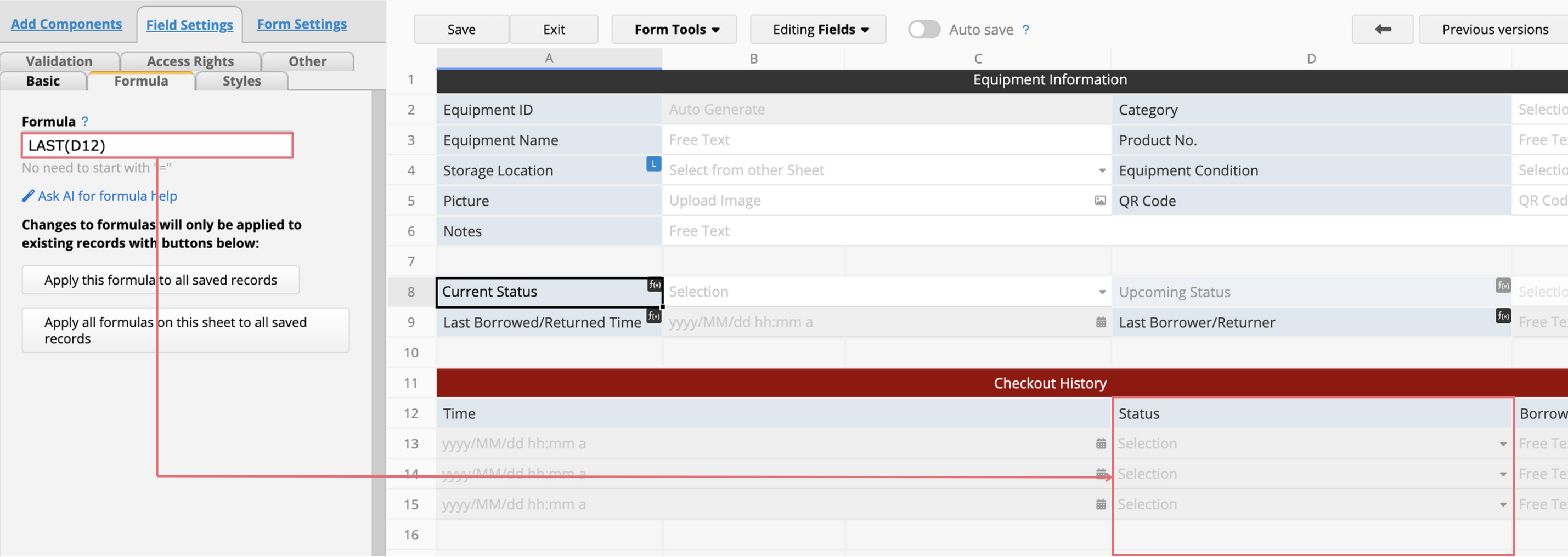Open the Form Settings tab

[301, 24]
